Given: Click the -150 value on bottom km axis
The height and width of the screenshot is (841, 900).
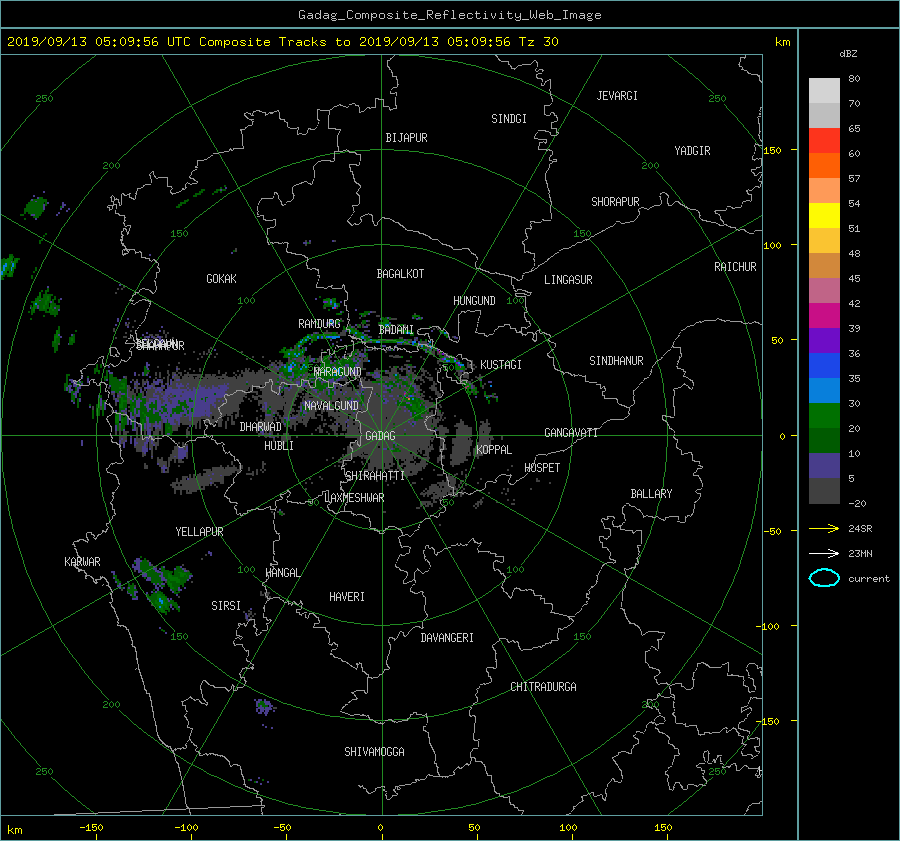Looking at the screenshot, I should coord(91,827).
